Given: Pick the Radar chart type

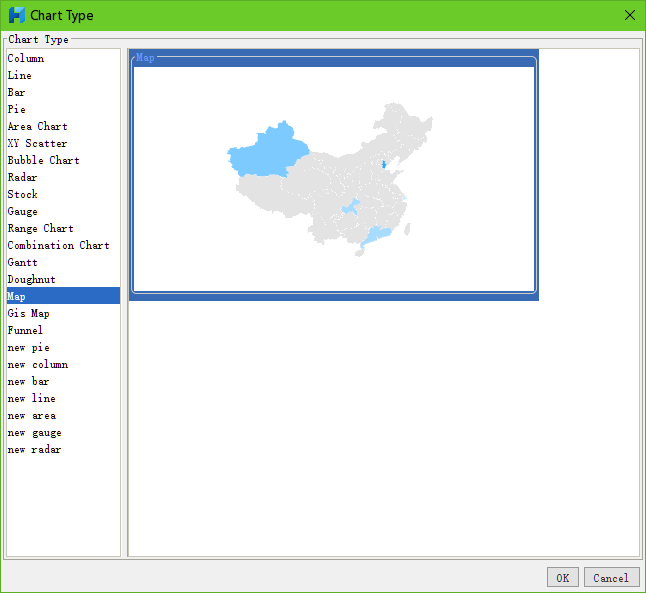Looking at the screenshot, I should [x=63, y=177].
